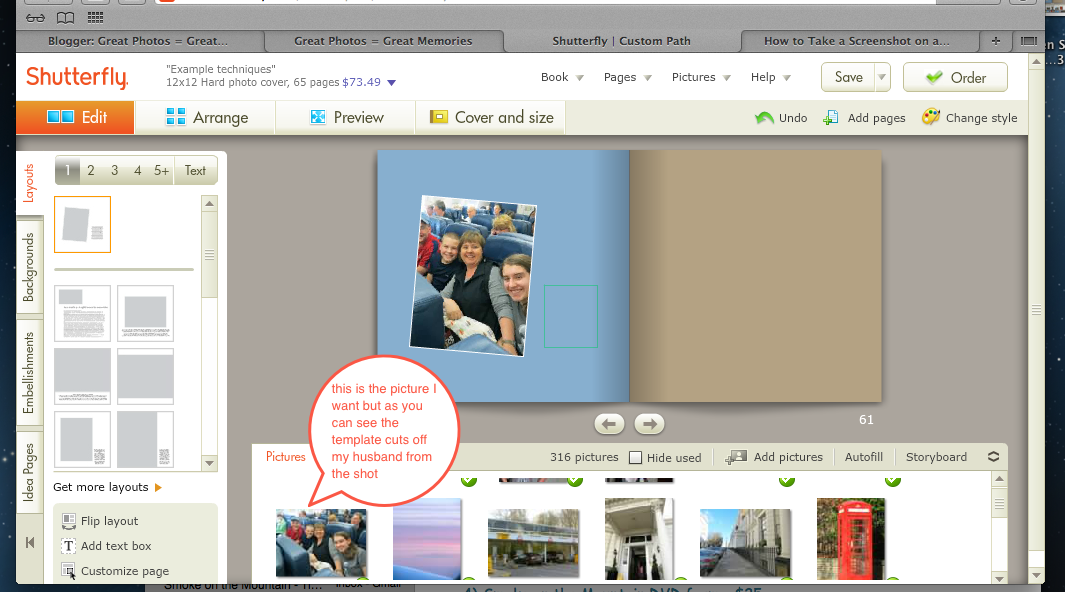Screen dimensions: 1065x592
Task: Select the Idea Pages side tab
Action: (x=29, y=472)
